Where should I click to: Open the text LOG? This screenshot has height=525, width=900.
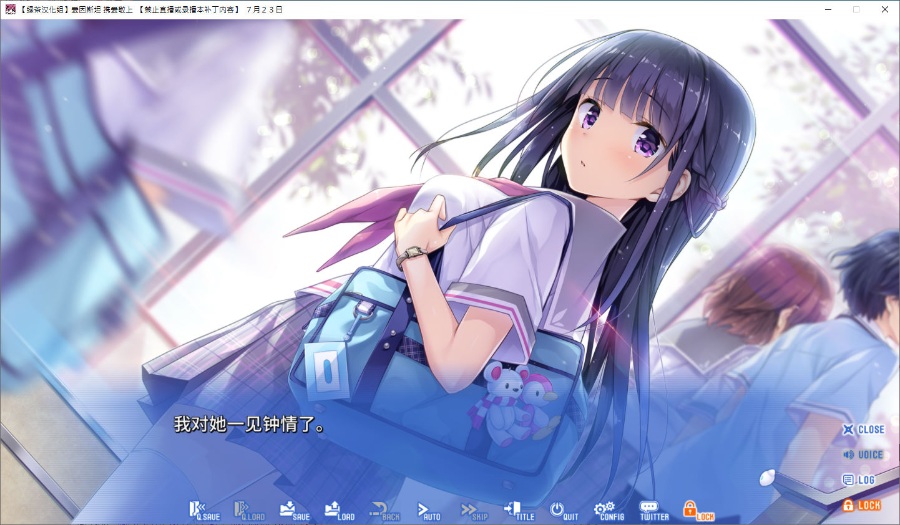[x=858, y=480]
